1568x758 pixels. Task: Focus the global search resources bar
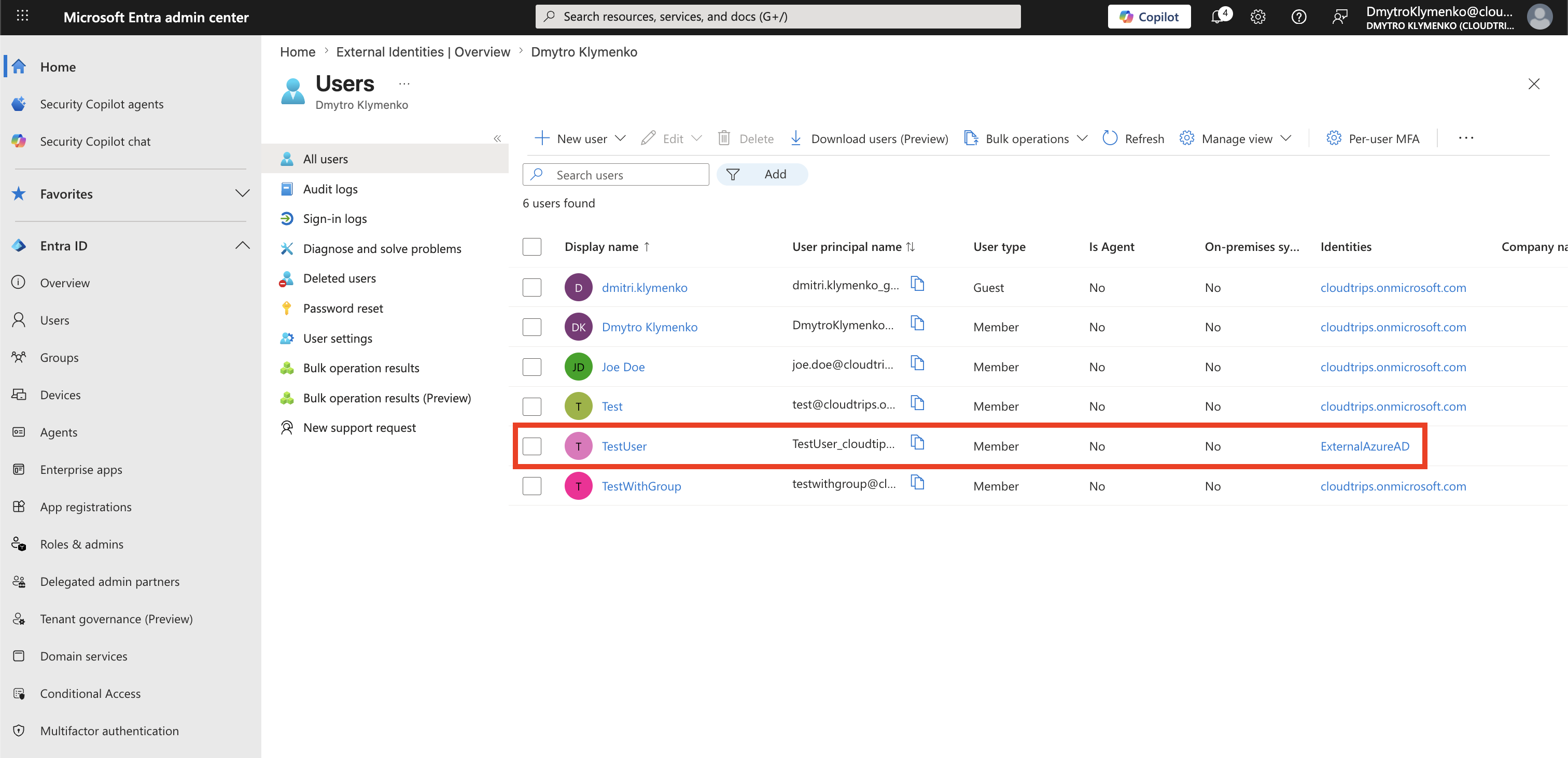pyautogui.click(x=777, y=17)
